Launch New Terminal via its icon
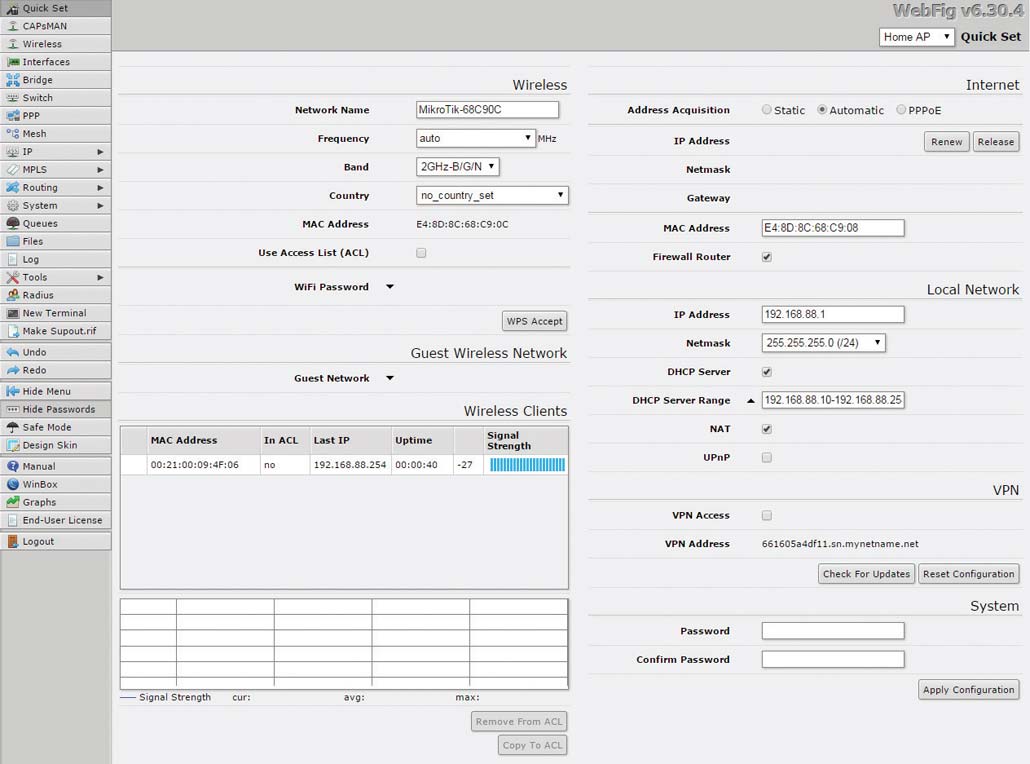This screenshot has width=1030, height=764. (12, 313)
